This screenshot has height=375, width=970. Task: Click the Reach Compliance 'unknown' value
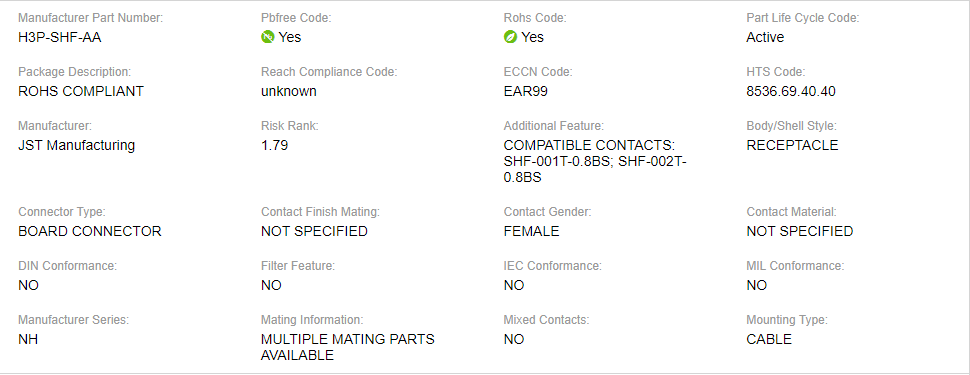pos(289,92)
